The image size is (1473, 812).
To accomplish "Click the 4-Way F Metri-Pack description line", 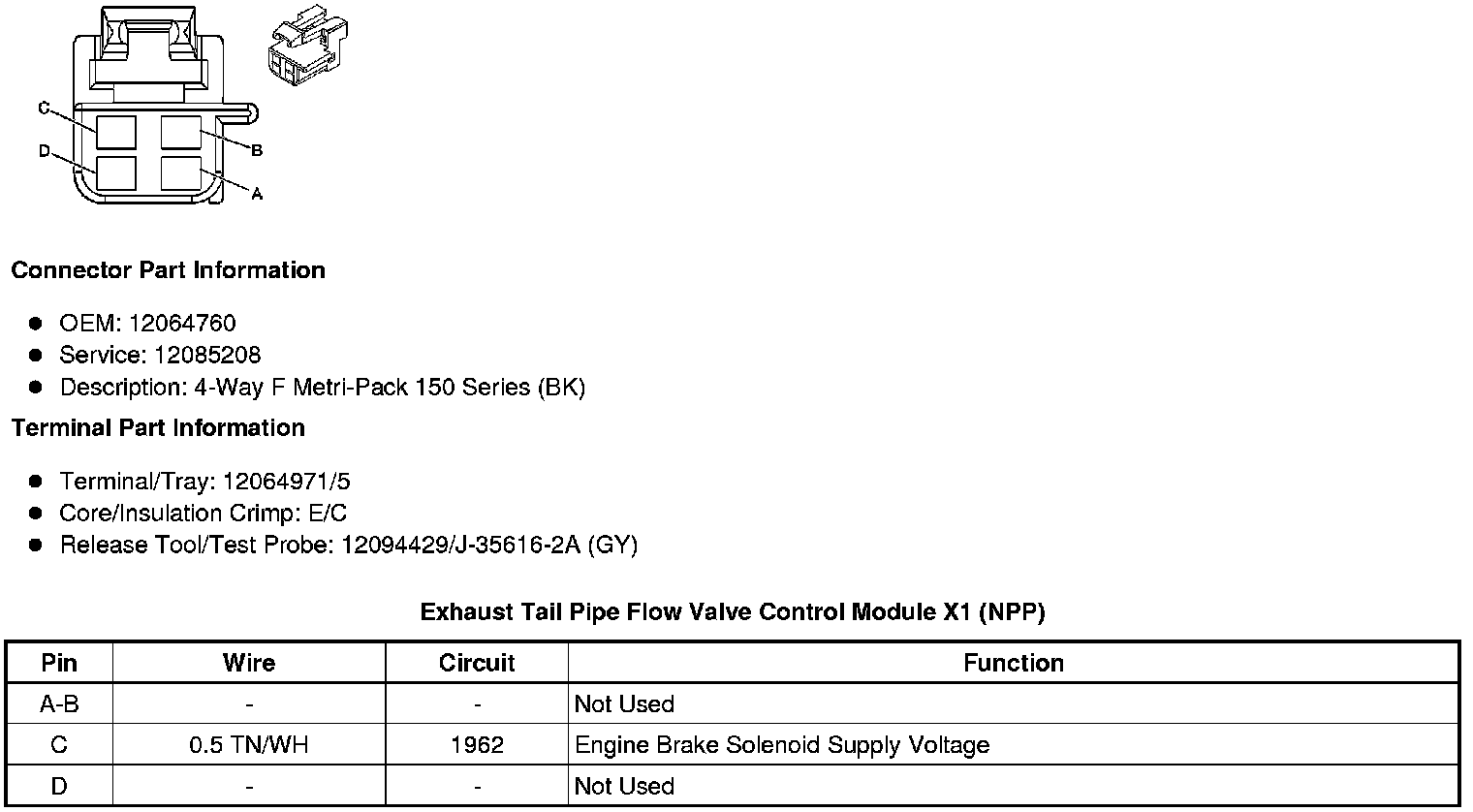I will [322, 388].
